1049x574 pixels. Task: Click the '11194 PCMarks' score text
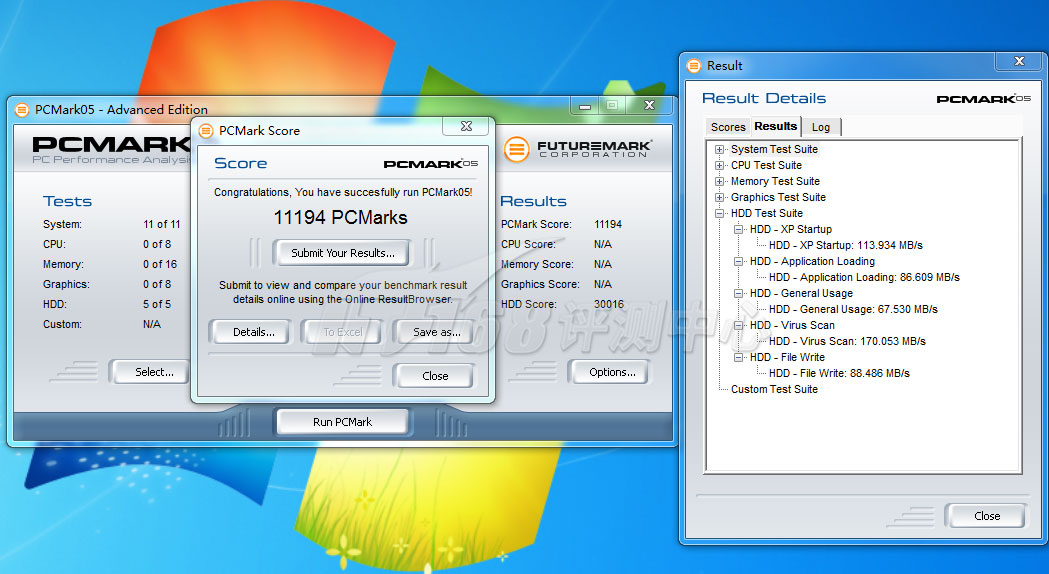(x=341, y=217)
